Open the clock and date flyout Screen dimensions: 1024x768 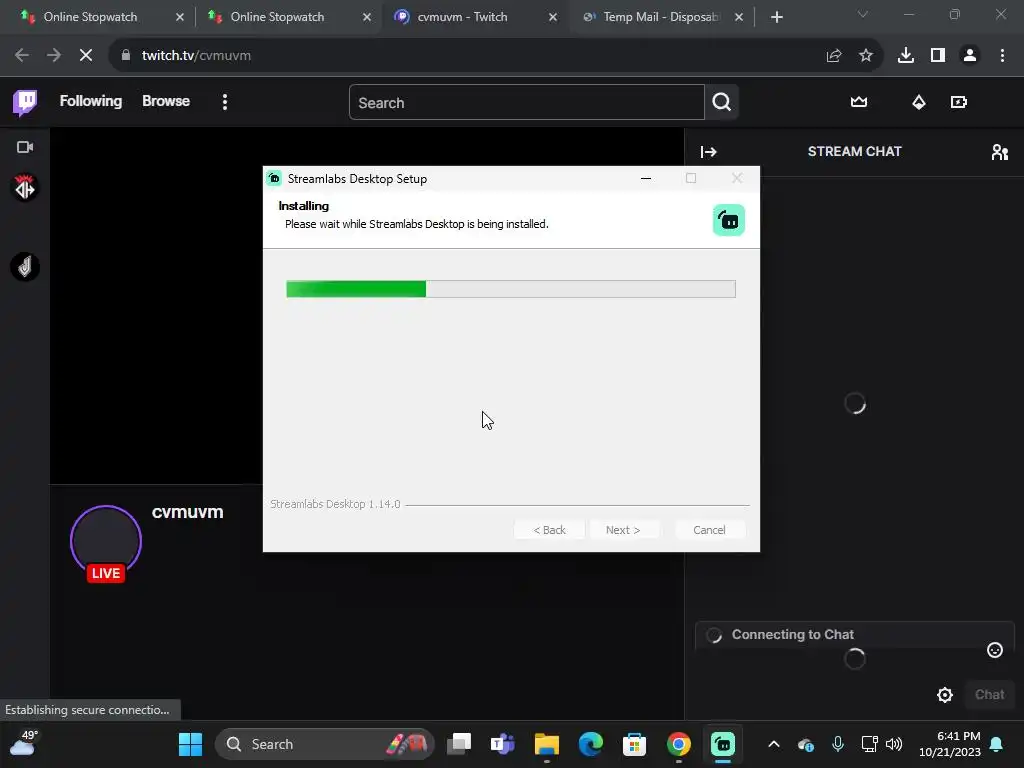950,744
